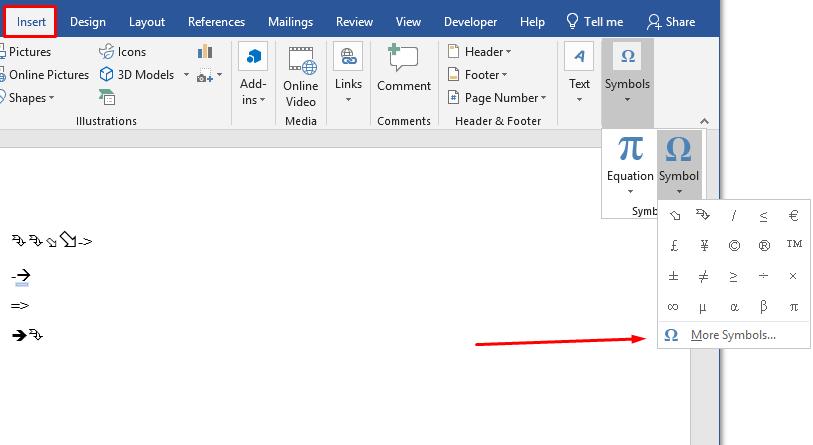
Task: Select the trademark TM symbol
Action: (x=794, y=244)
